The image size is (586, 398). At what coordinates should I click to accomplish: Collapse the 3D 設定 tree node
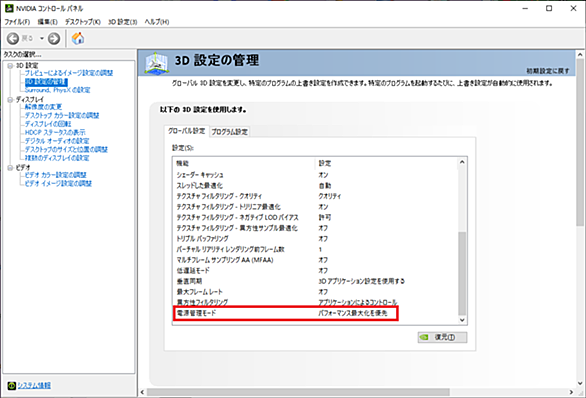pyautogui.click(x=10, y=65)
